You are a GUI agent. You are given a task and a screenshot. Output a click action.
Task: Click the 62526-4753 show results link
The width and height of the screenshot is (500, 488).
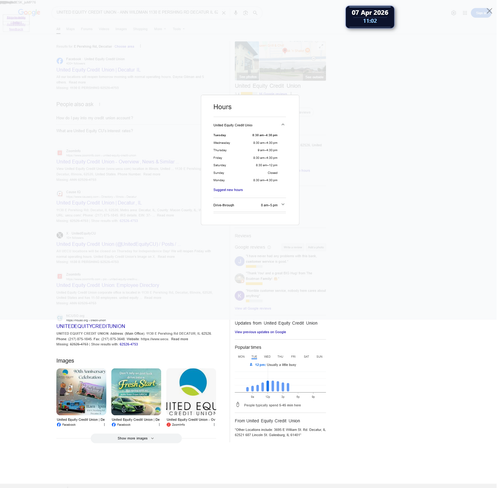[129, 344]
